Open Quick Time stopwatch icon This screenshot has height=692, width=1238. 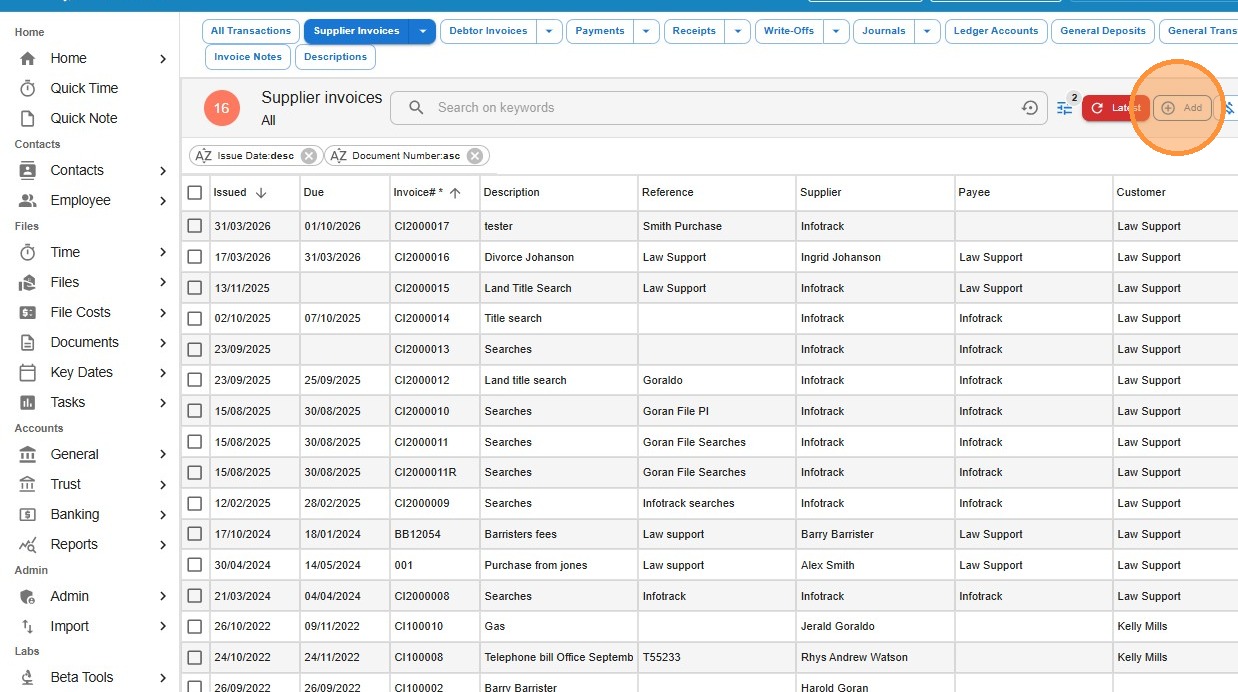tap(28, 89)
